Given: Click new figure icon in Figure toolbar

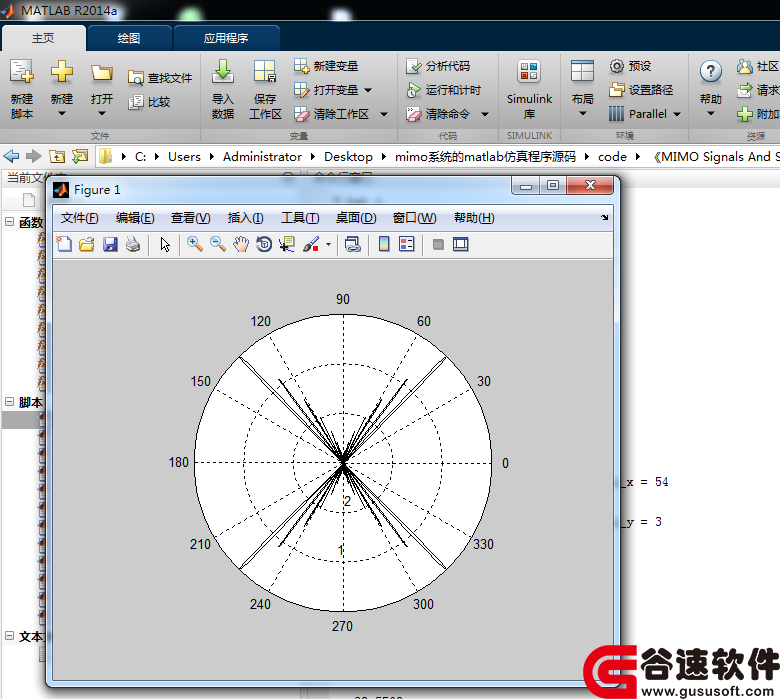Looking at the screenshot, I should [64, 244].
